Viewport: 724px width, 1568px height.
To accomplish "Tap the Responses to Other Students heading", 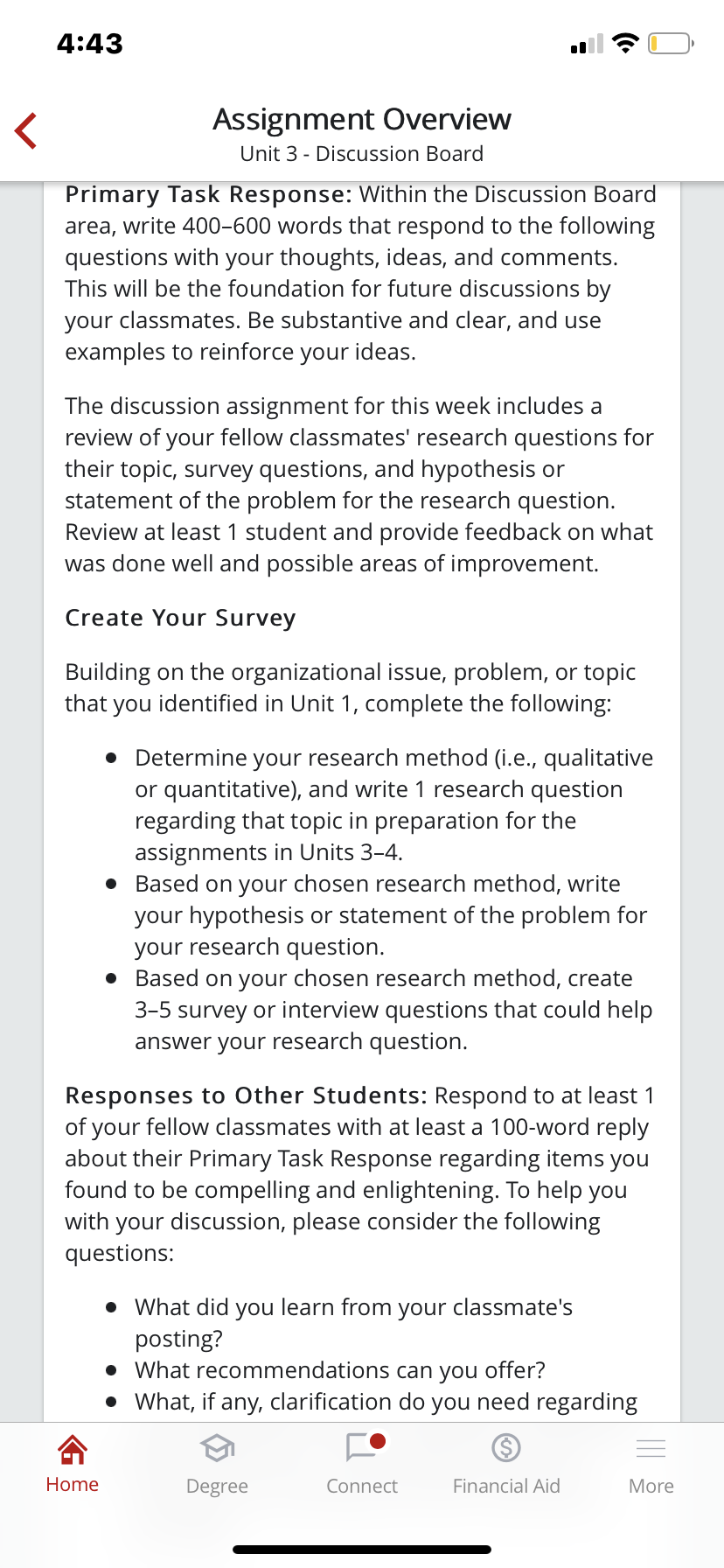I will [246, 1095].
